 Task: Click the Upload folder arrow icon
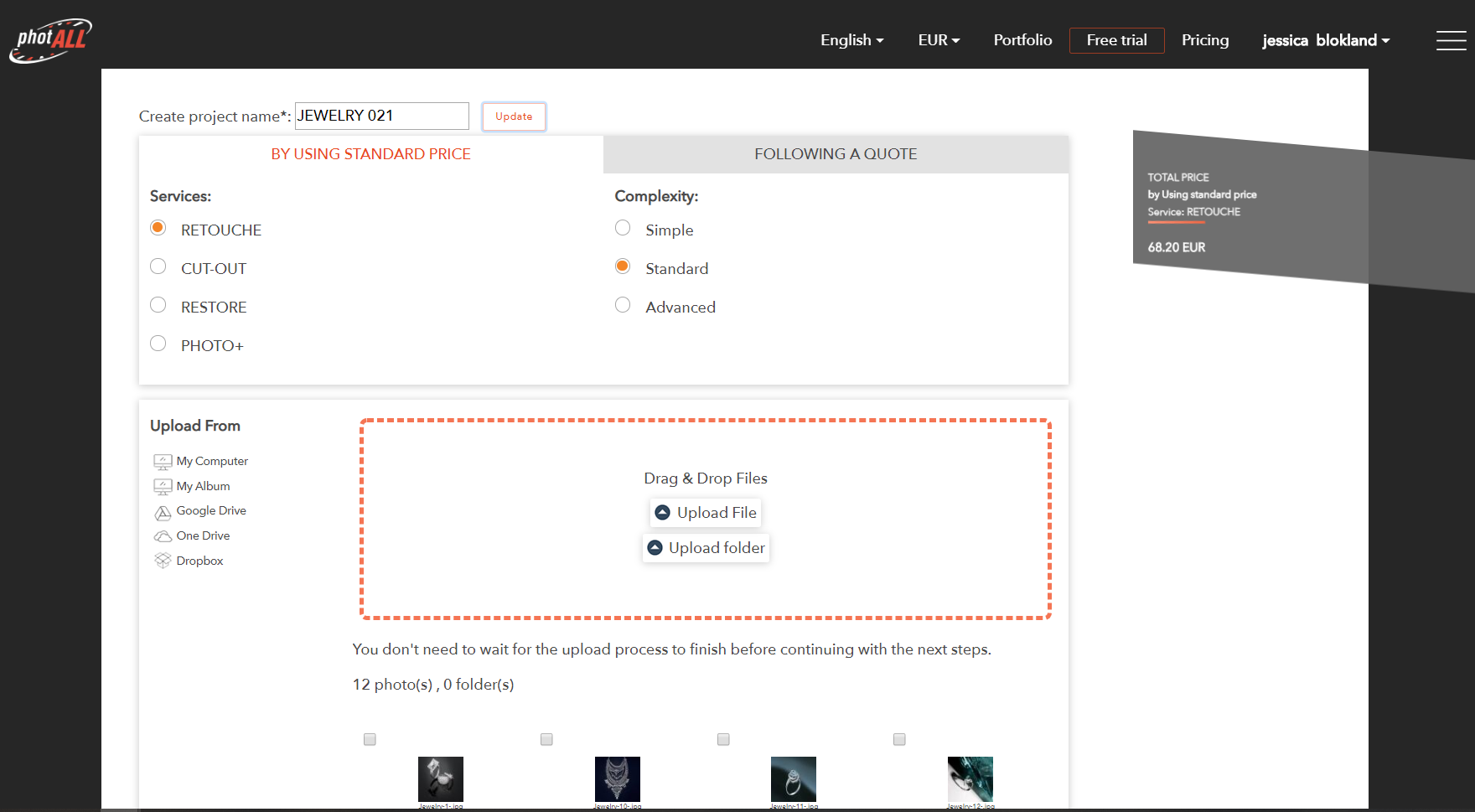[655, 548]
